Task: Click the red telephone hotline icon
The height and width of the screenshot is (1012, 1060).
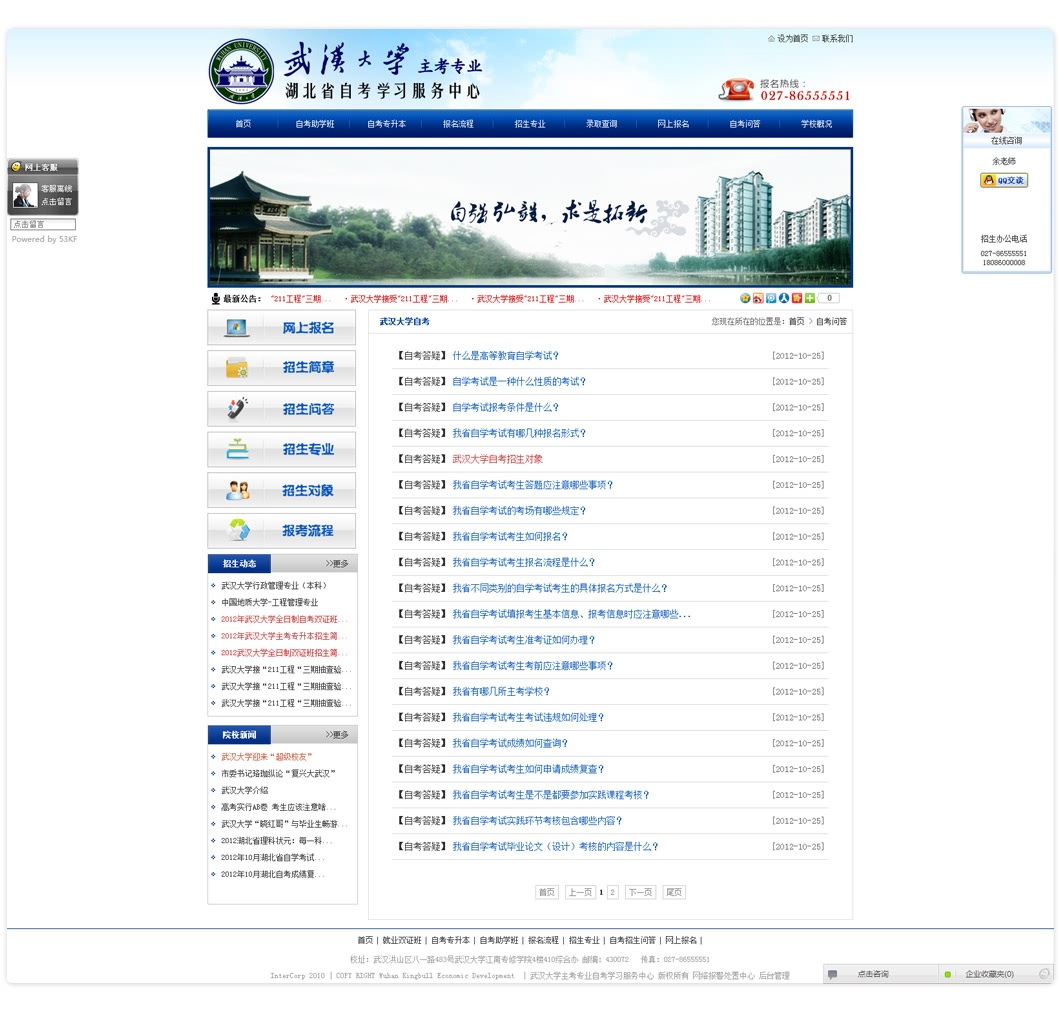Action: coord(736,89)
